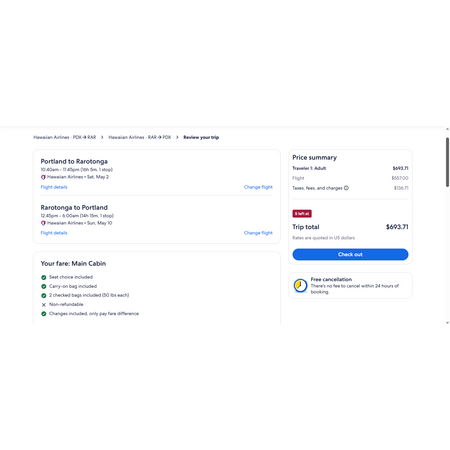Screen dimensions: 450x450
Task: Click the scrollbar down arrow
Action: pyautogui.click(x=447, y=323)
